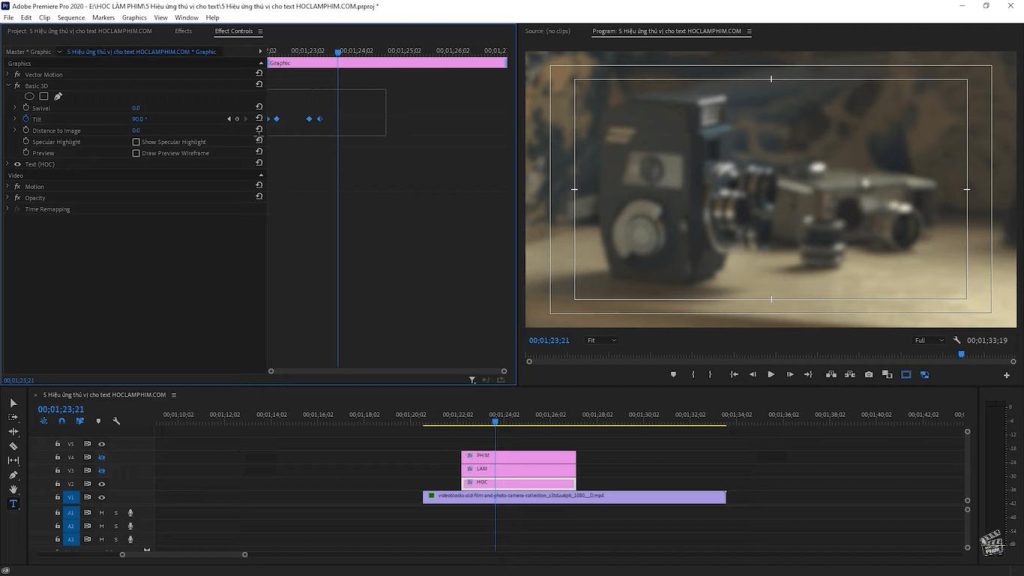Toggle eye visibility of Text (HOC) layer

(x=17, y=164)
